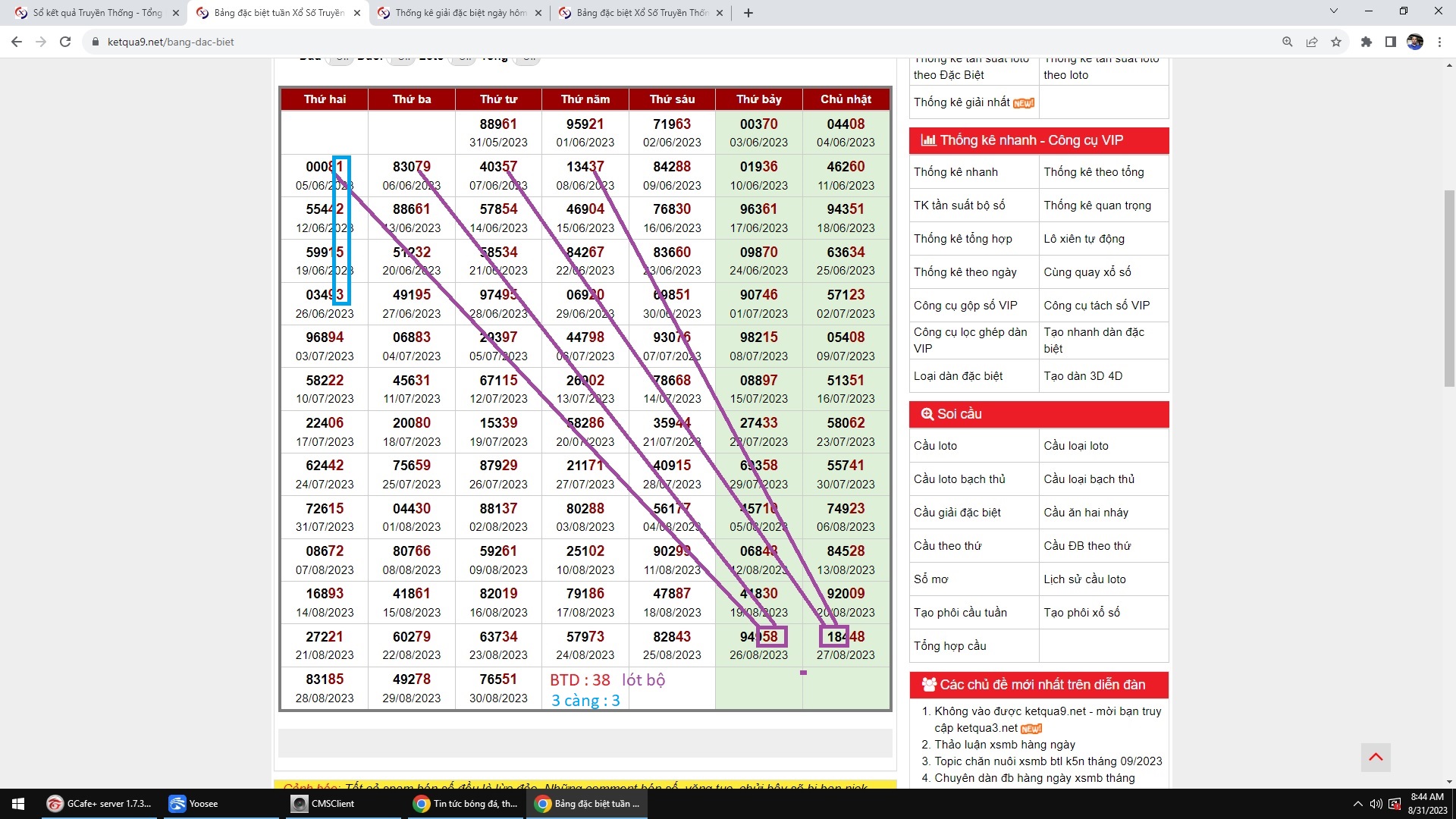Viewport: 1456px width, 819px height.
Task: Open the 'Cầu loto bạch thủ' link
Action: pyautogui.click(x=959, y=479)
